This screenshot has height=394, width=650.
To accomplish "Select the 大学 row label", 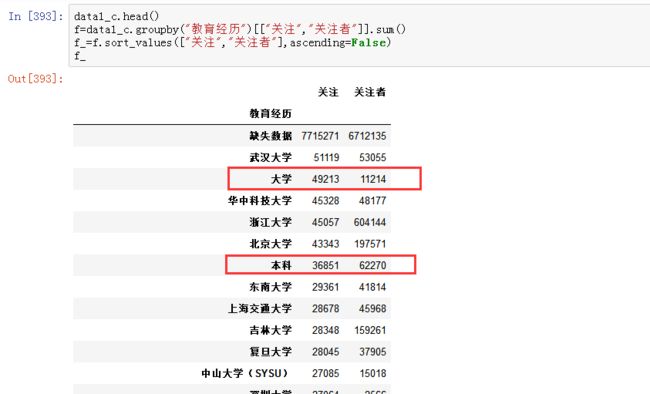I will coord(281,179).
